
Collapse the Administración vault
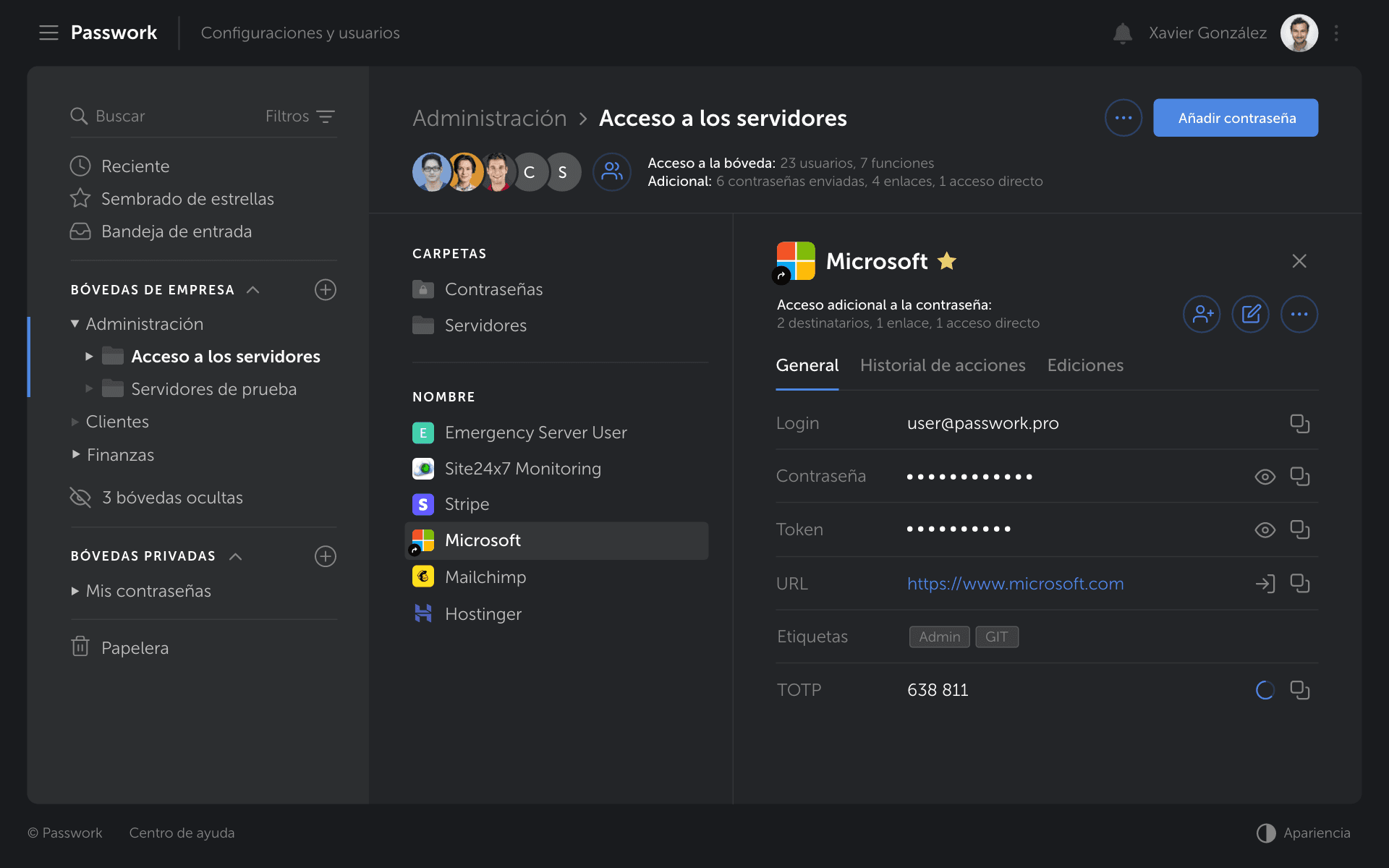(x=75, y=324)
